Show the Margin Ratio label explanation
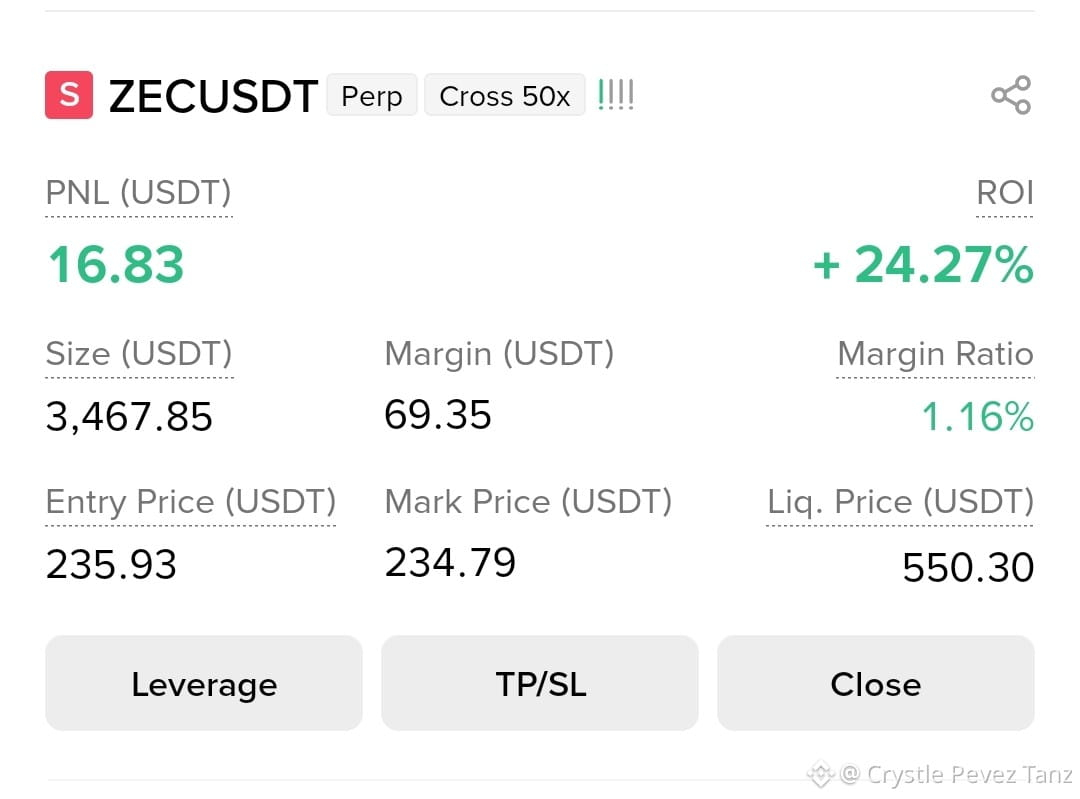 click(935, 354)
